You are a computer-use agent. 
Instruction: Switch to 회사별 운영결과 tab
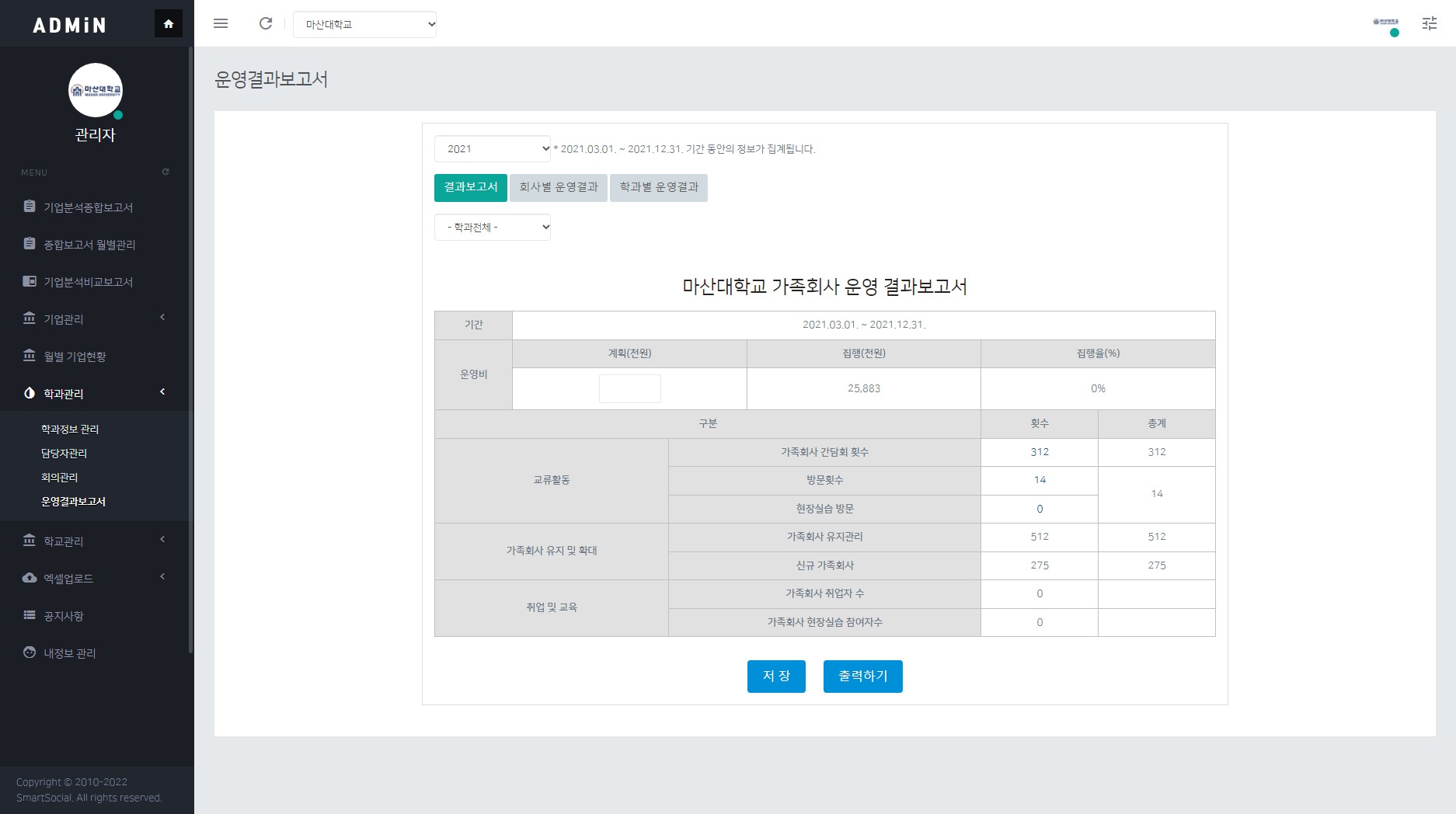[559, 187]
